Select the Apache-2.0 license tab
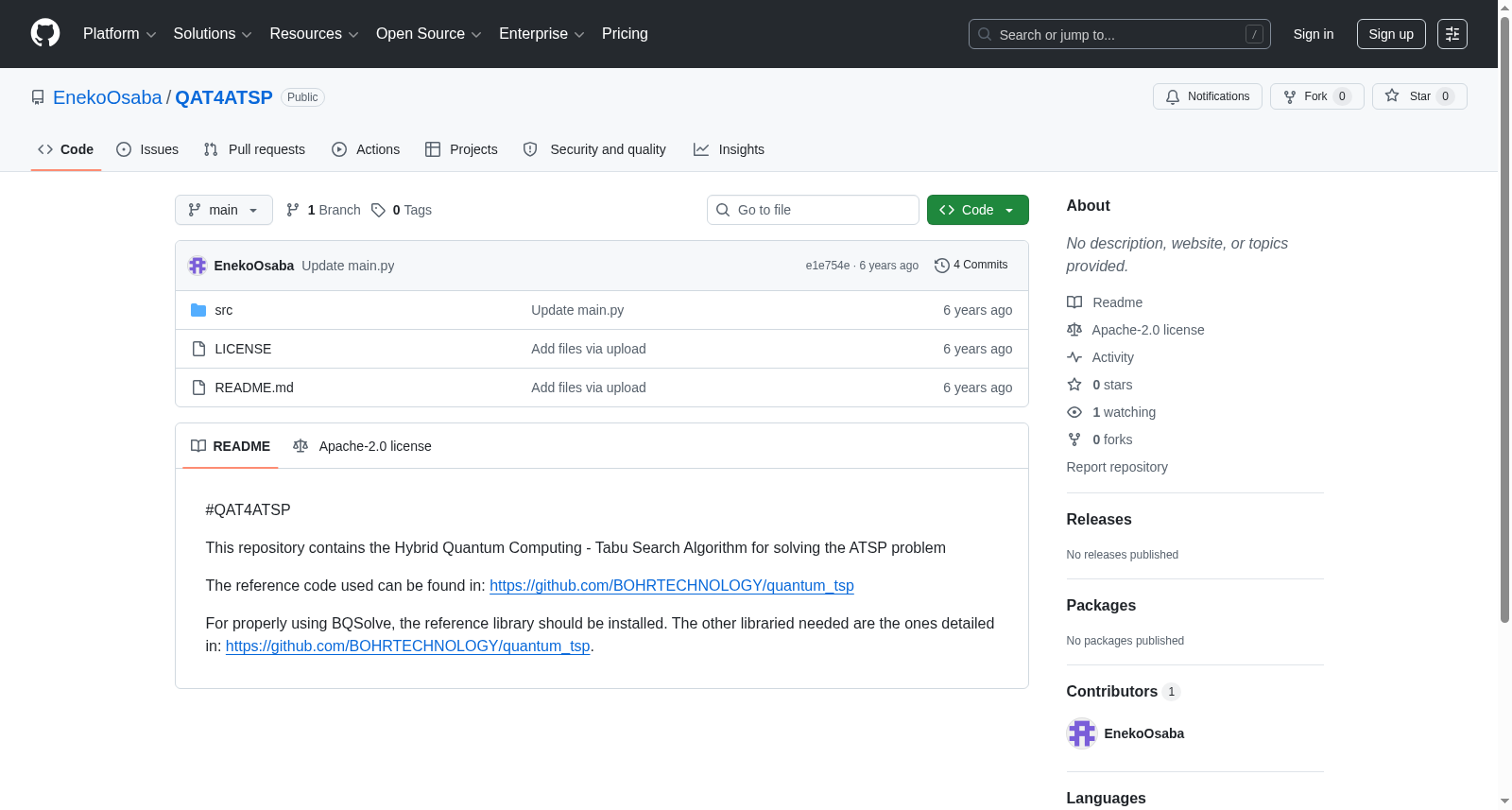 coord(362,446)
